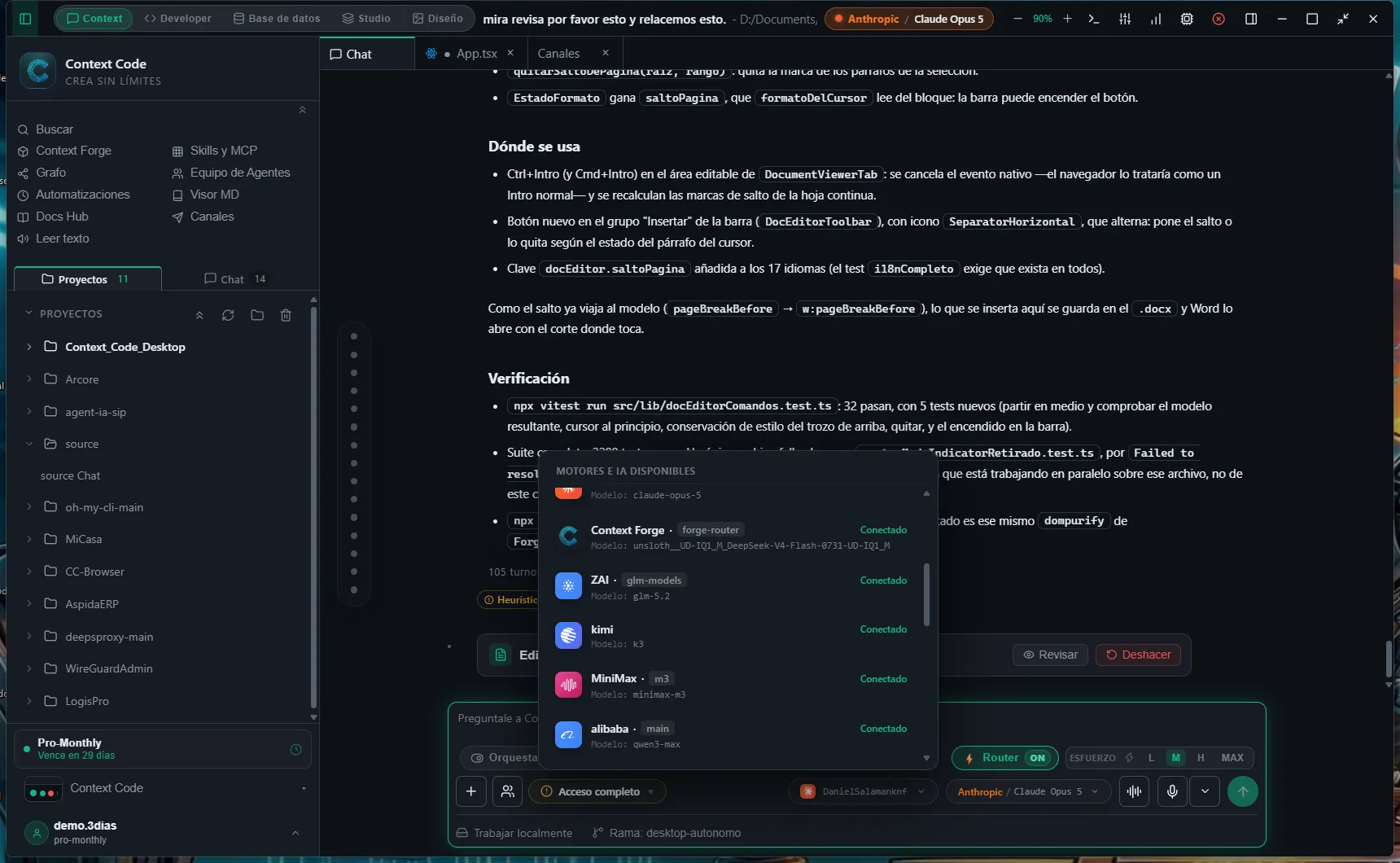Expand the Context_Code_Desktop project
The image size is (1400, 863).
point(29,347)
